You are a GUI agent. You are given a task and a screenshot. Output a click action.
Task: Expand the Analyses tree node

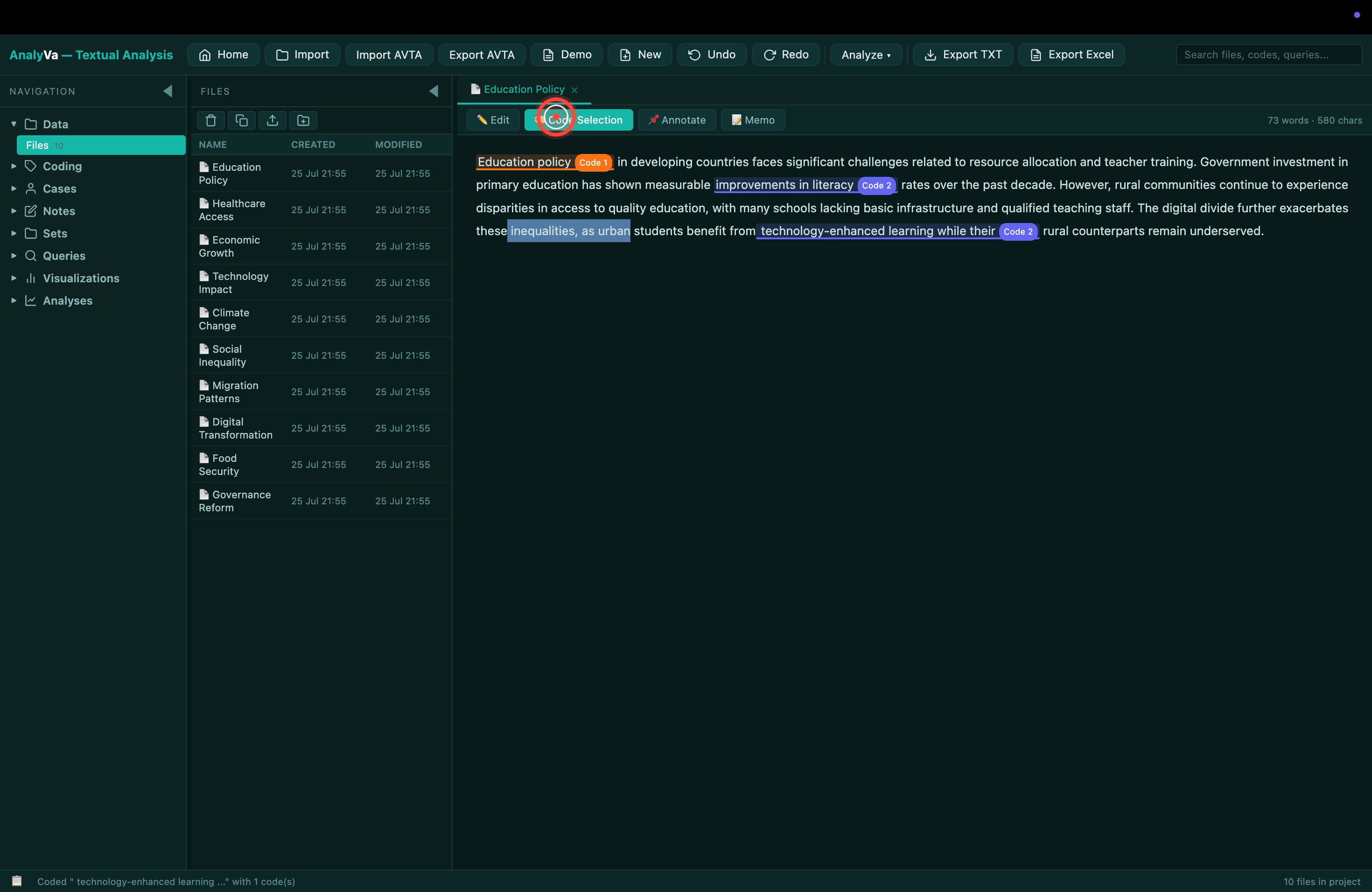tap(14, 300)
